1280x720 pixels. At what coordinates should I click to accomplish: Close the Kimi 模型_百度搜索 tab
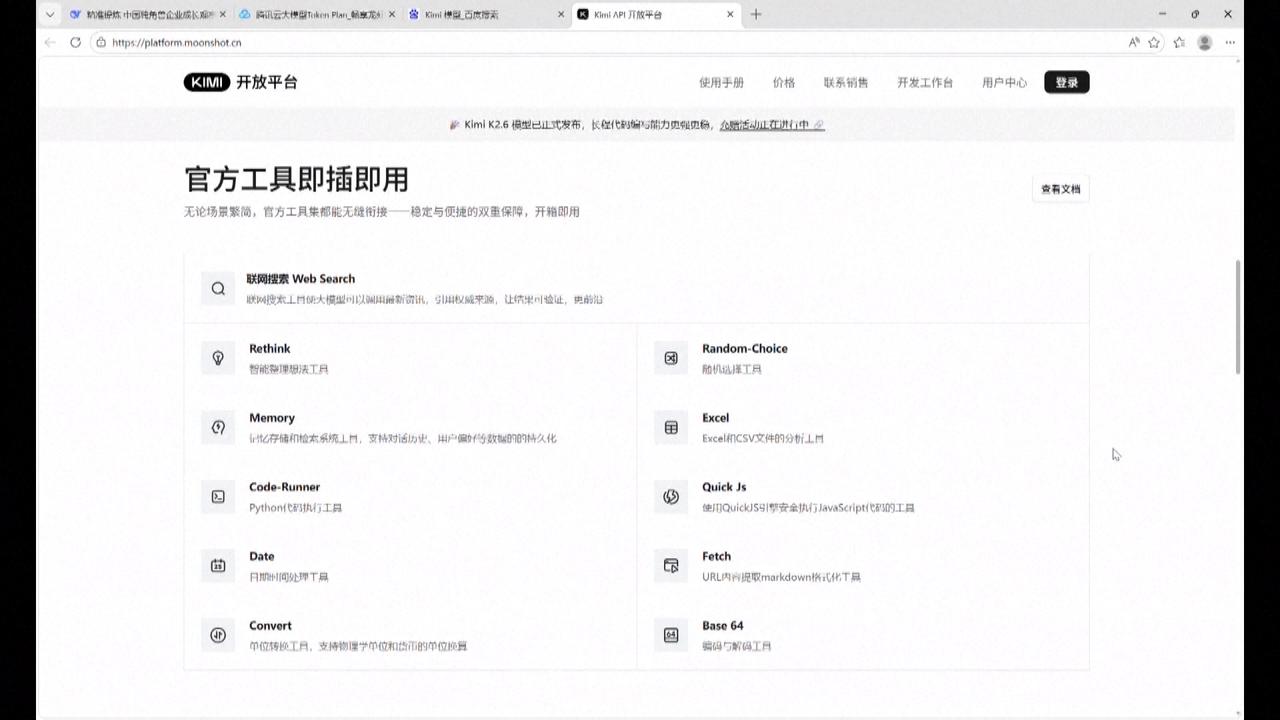click(560, 14)
